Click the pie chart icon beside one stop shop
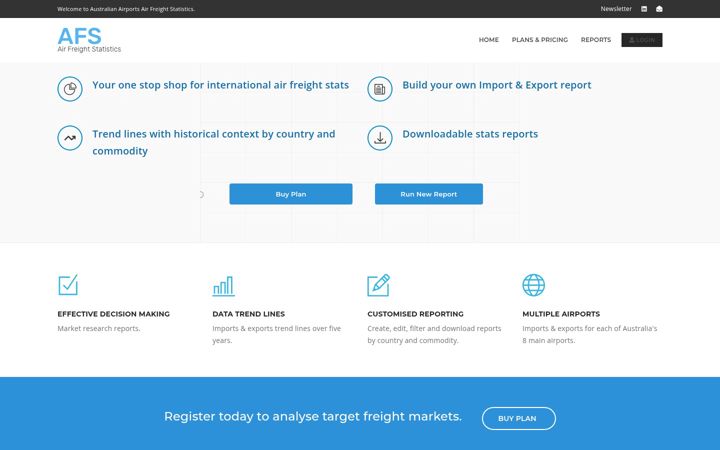This screenshot has width=720, height=450. pyautogui.click(x=70, y=89)
